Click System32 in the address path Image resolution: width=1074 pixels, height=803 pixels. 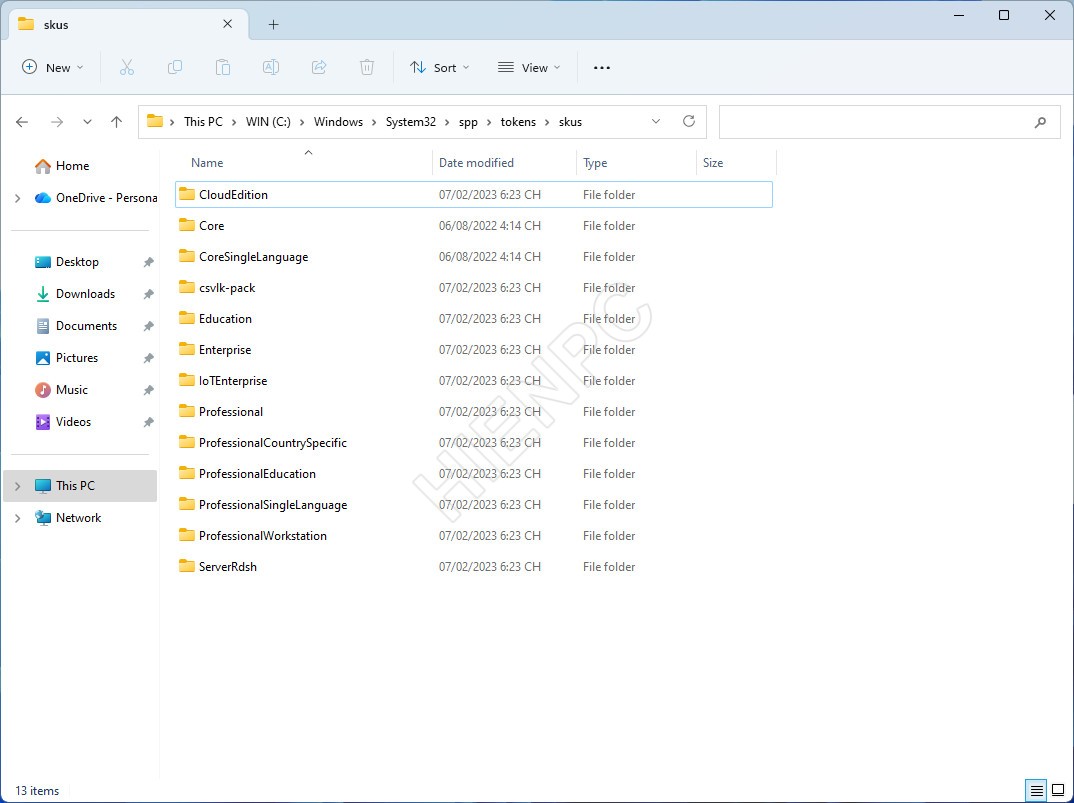tap(410, 122)
